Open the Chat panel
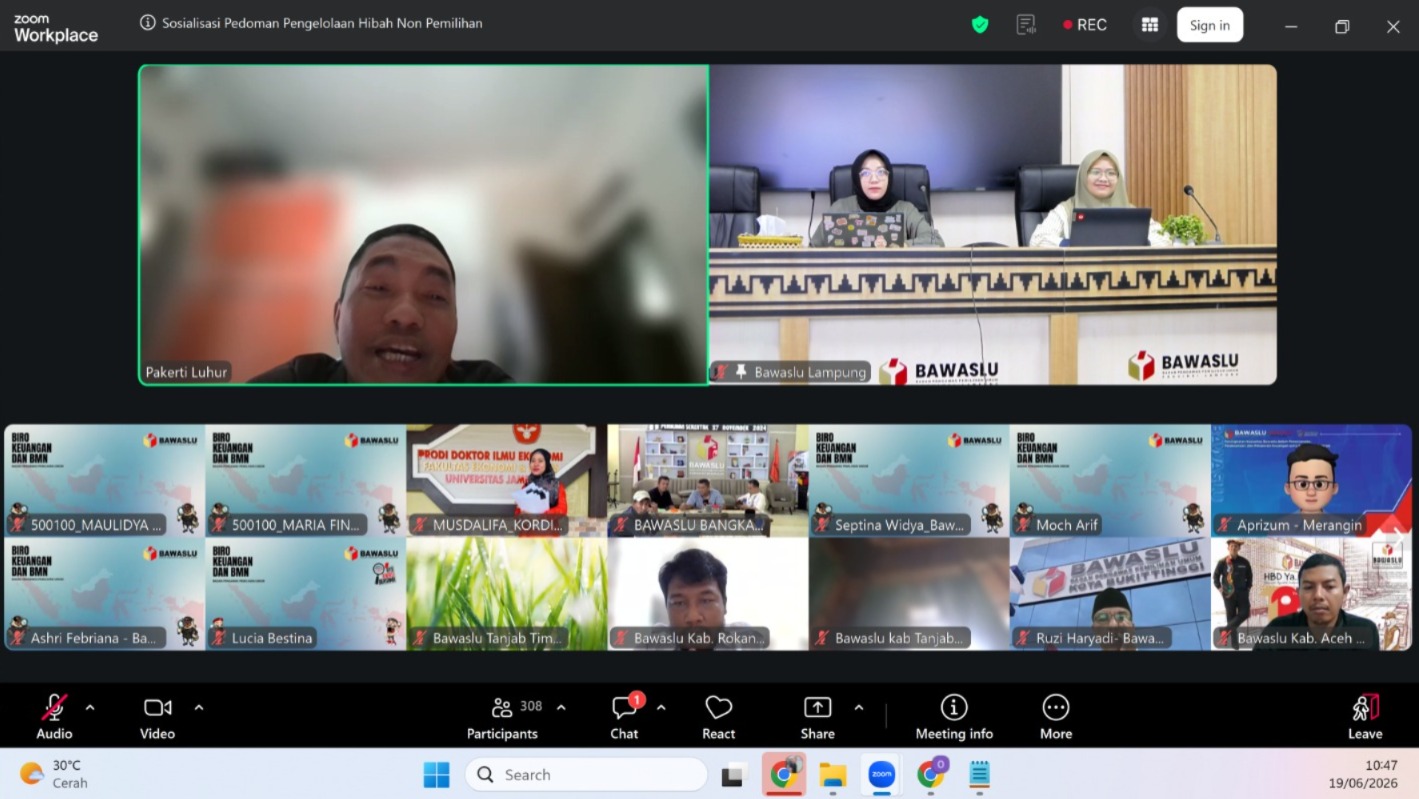1419x799 pixels. pos(624,718)
